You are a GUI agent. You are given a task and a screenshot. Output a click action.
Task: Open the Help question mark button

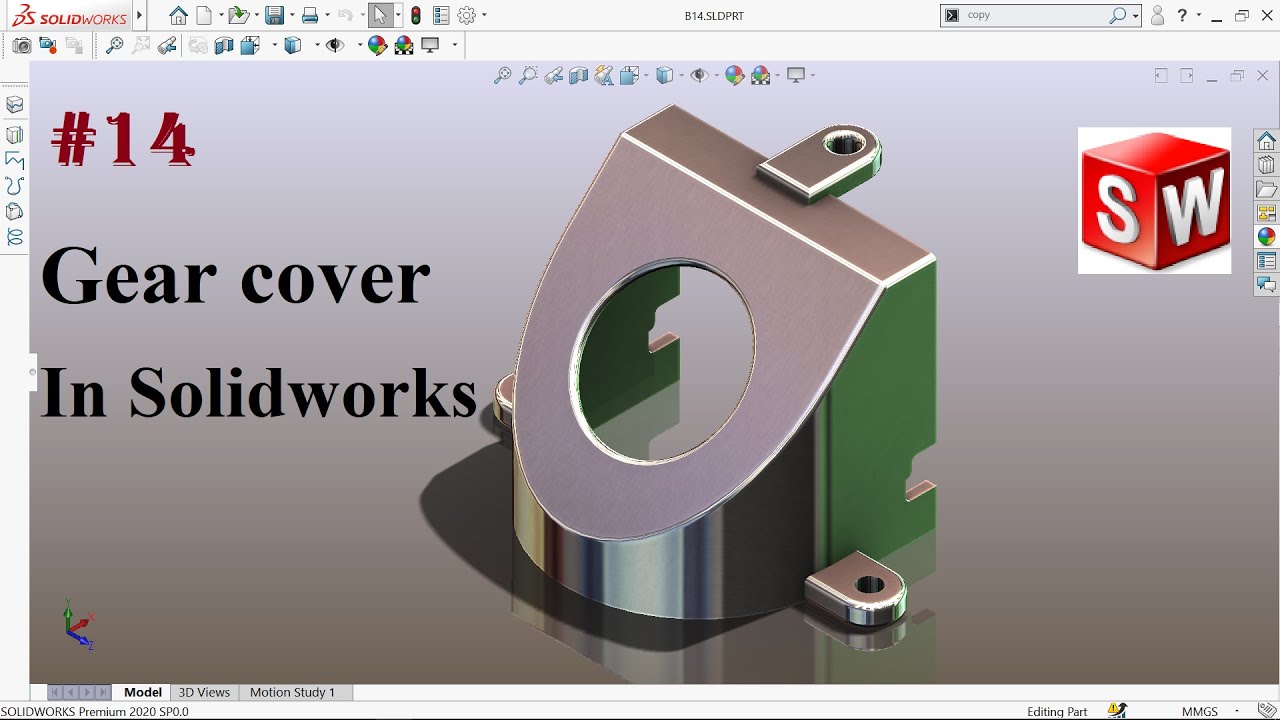tap(1182, 15)
